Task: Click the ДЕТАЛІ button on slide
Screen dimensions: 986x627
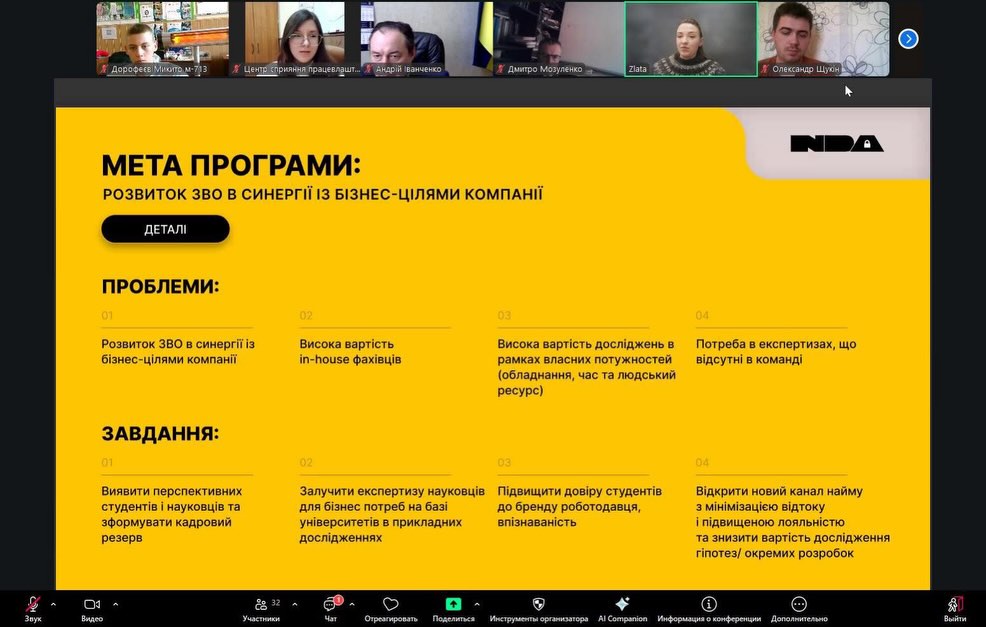Action: tap(165, 229)
